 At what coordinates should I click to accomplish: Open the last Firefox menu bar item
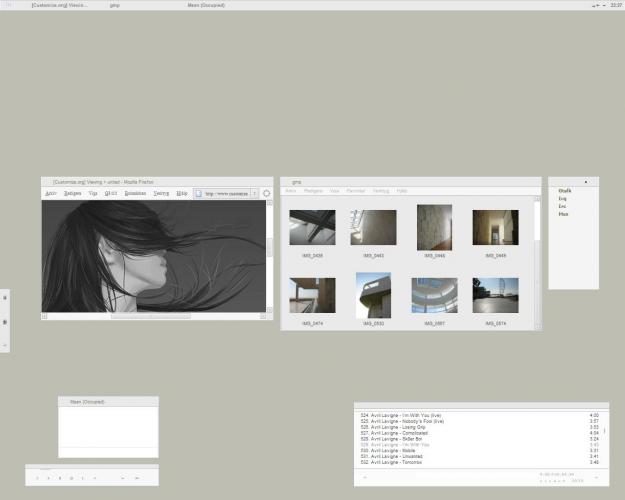coord(181,193)
